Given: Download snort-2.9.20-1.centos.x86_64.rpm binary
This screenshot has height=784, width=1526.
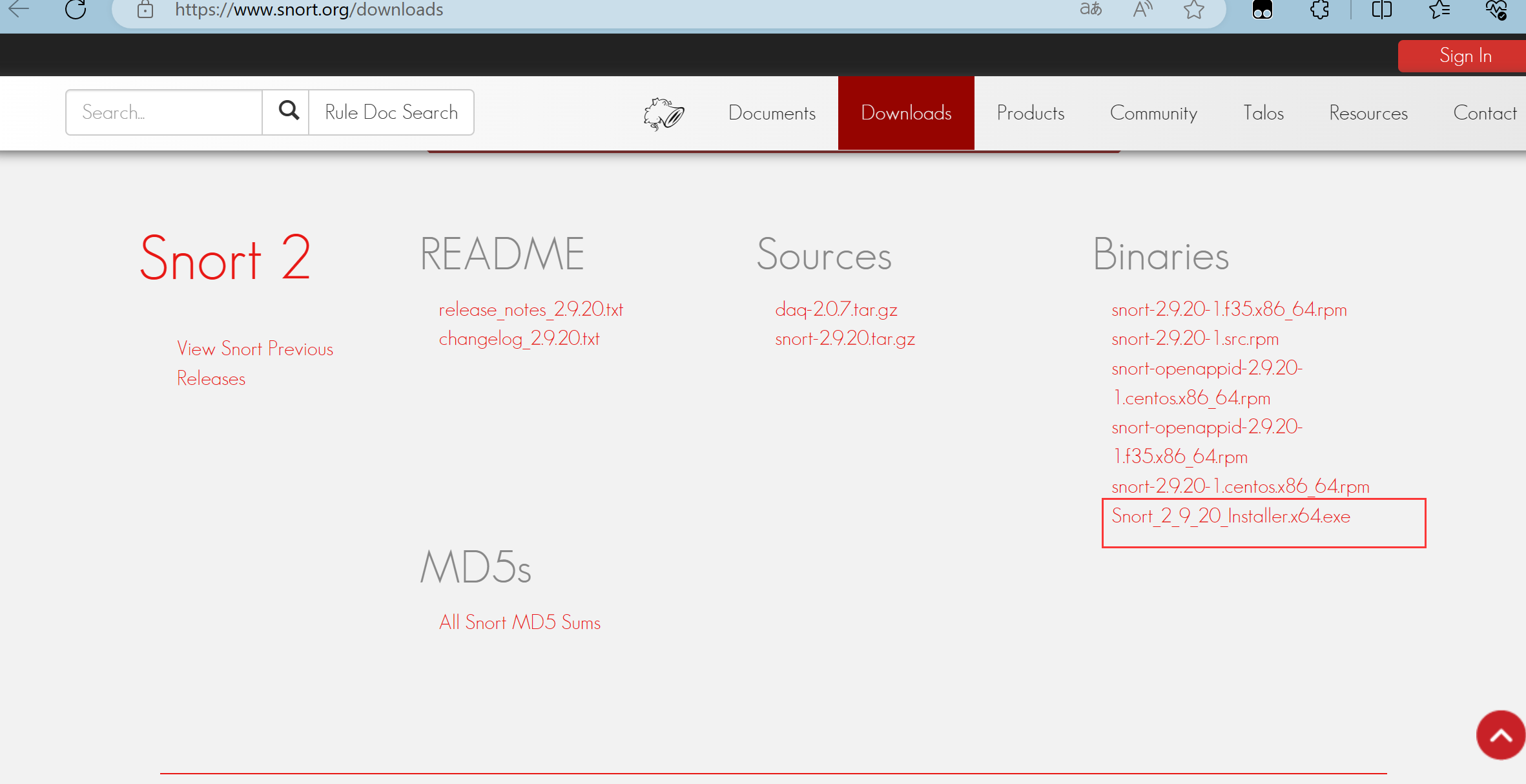Looking at the screenshot, I should [x=1240, y=486].
